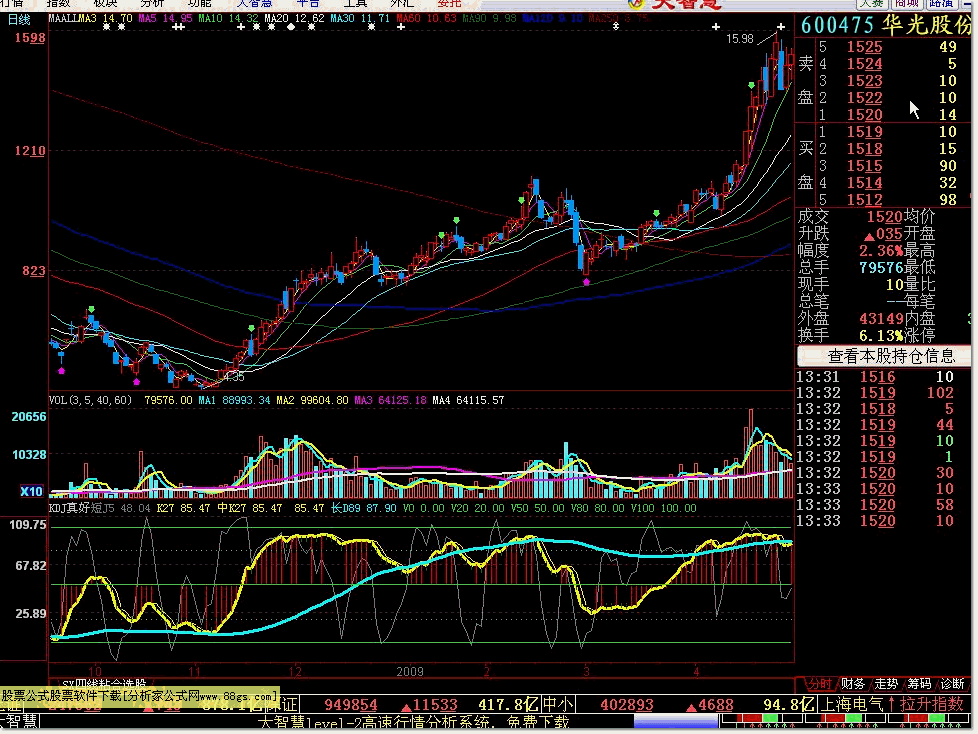Screen dimensions: 978x734
Task: Click the 外盘 43149 value
Action: pos(881,319)
